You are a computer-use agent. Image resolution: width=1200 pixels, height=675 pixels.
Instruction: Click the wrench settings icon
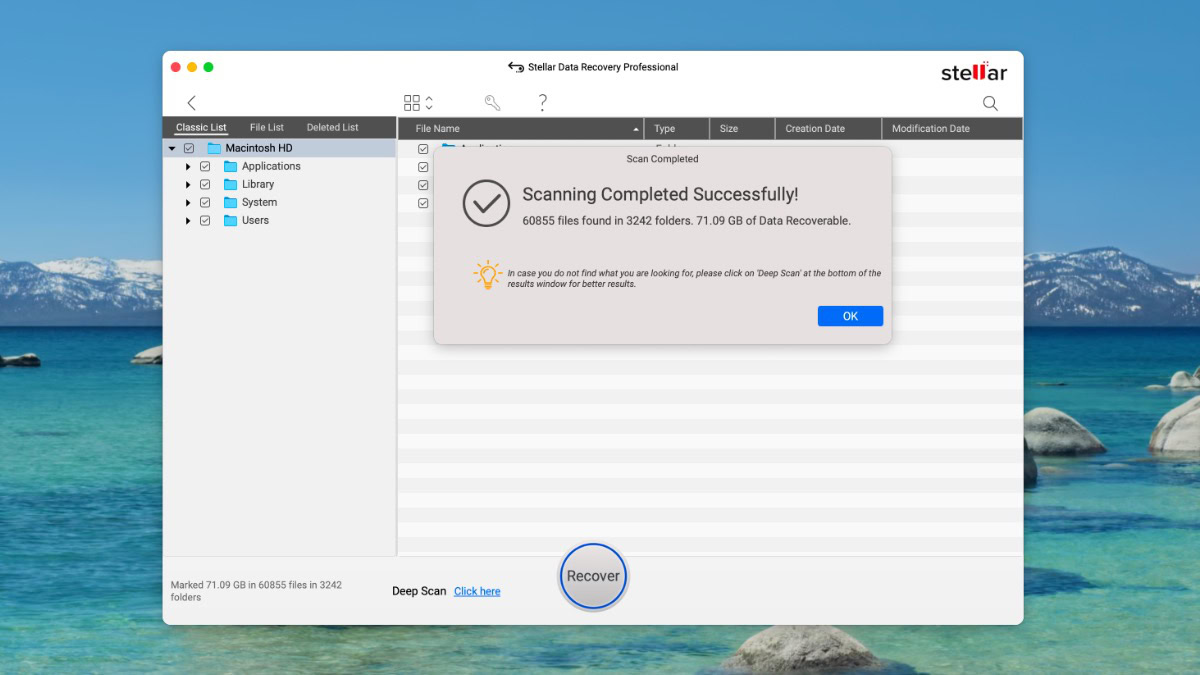(x=492, y=103)
